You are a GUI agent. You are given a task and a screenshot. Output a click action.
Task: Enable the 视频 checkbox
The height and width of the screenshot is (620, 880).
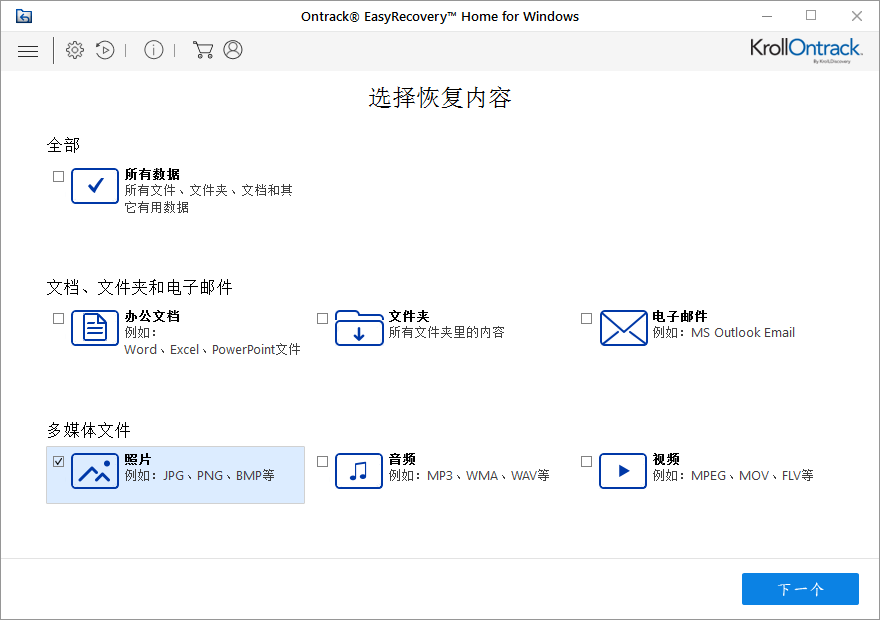pos(586,460)
